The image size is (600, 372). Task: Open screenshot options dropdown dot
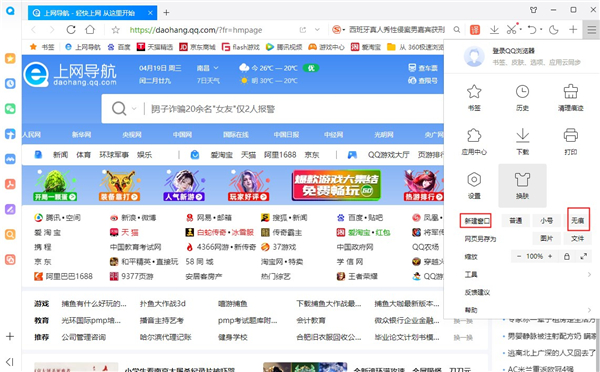coord(521,29)
